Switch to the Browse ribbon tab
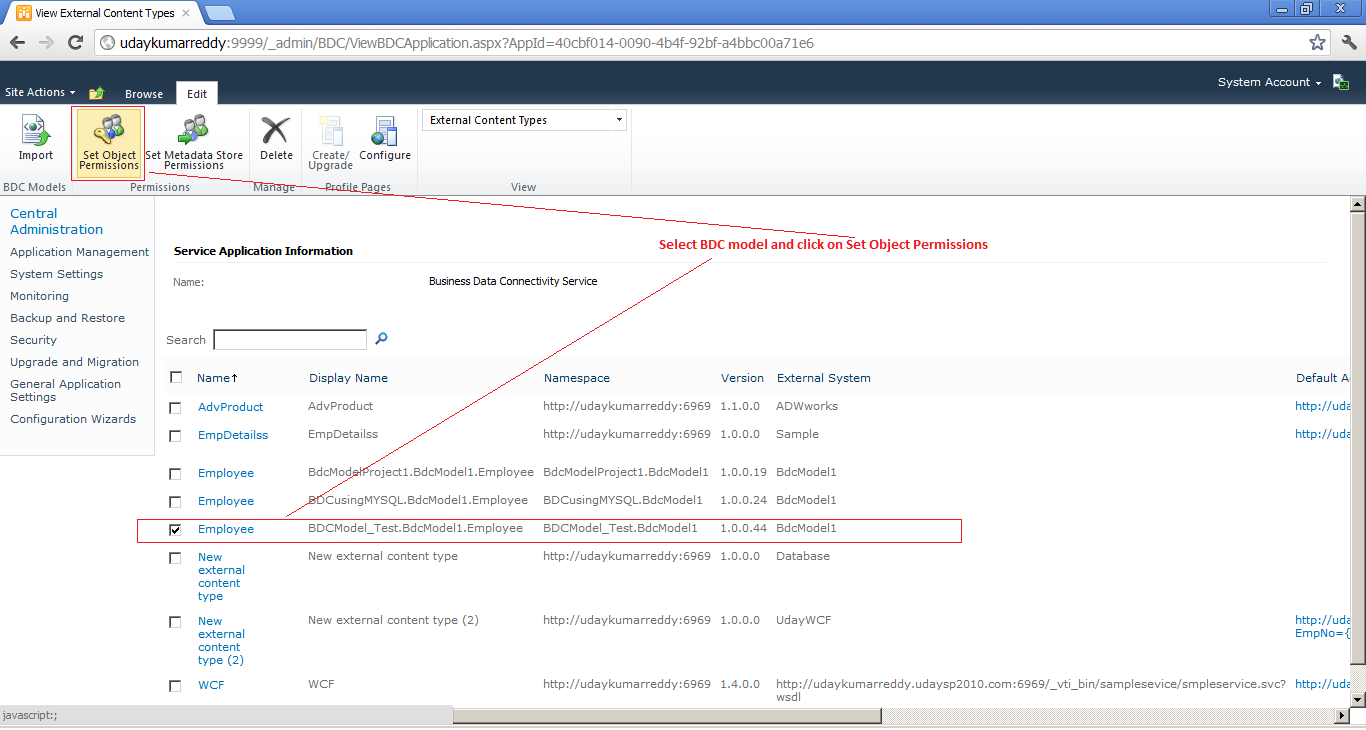Screen dimensions: 1366x730 point(143,93)
